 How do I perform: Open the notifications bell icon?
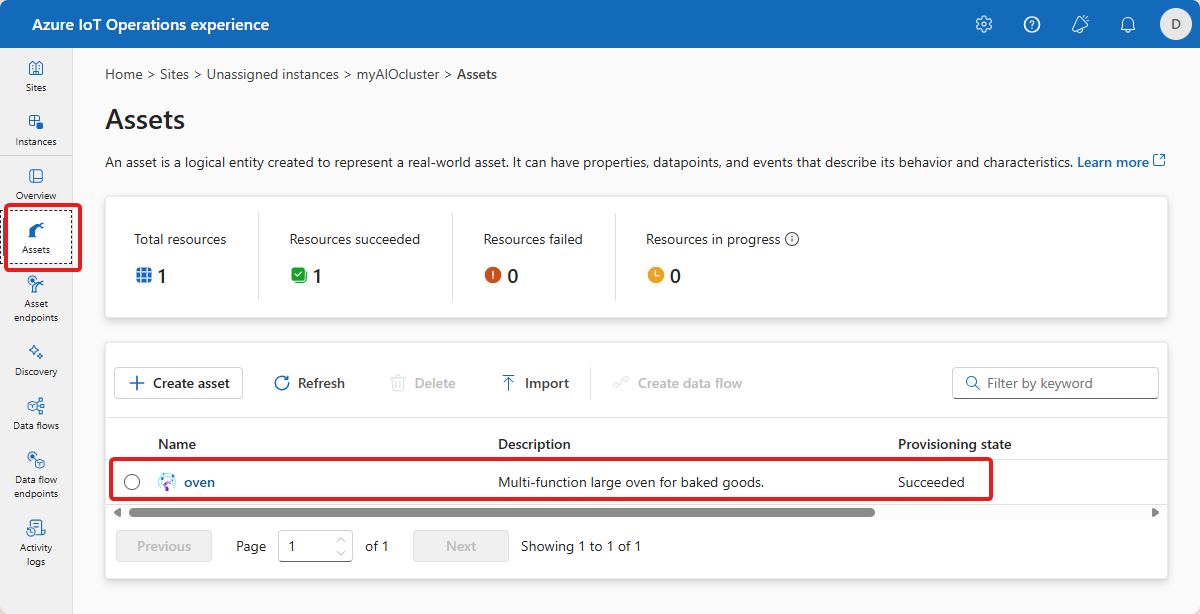pyautogui.click(x=1128, y=24)
